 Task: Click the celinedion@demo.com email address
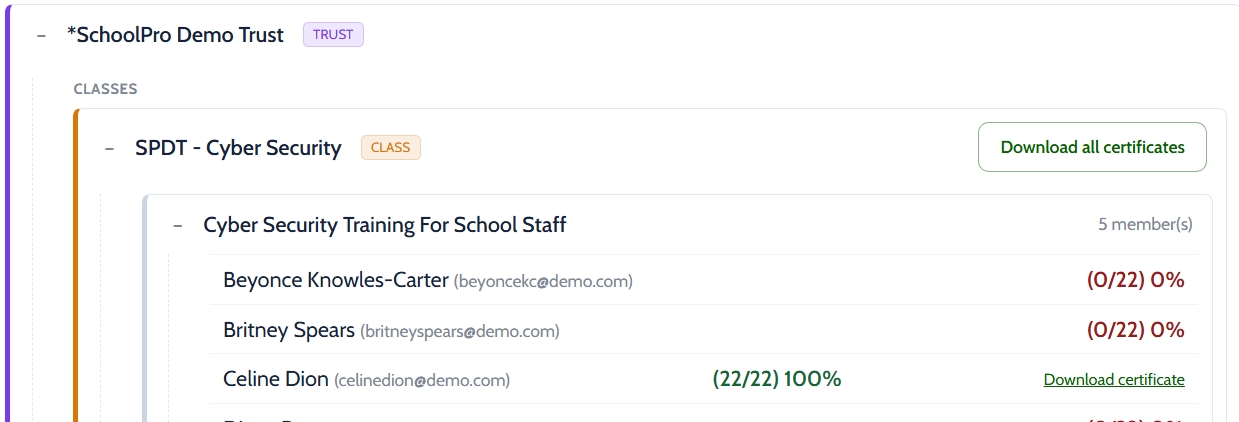coord(422,380)
